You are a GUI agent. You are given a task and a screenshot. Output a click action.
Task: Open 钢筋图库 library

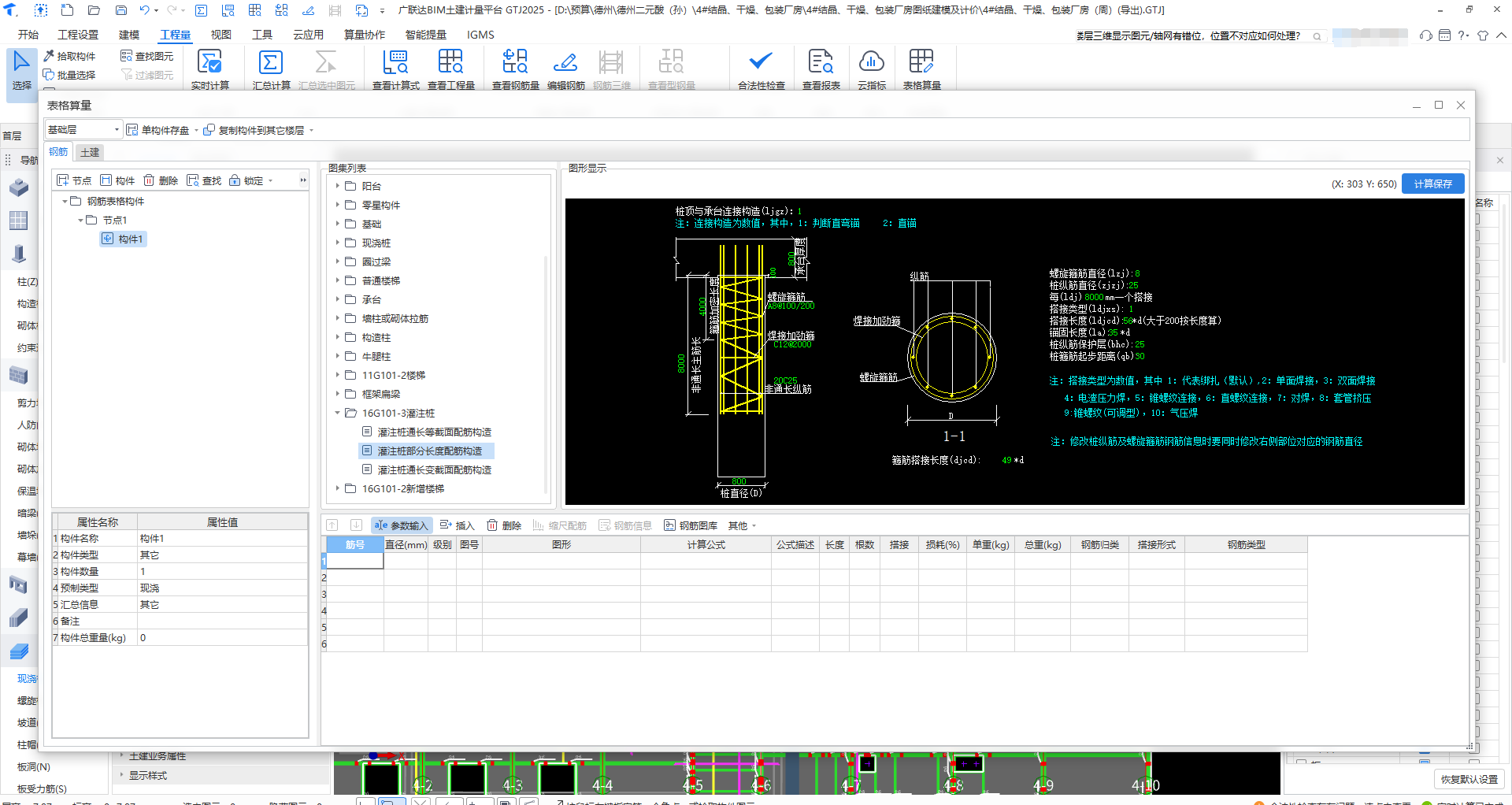pyautogui.click(x=691, y=525)
